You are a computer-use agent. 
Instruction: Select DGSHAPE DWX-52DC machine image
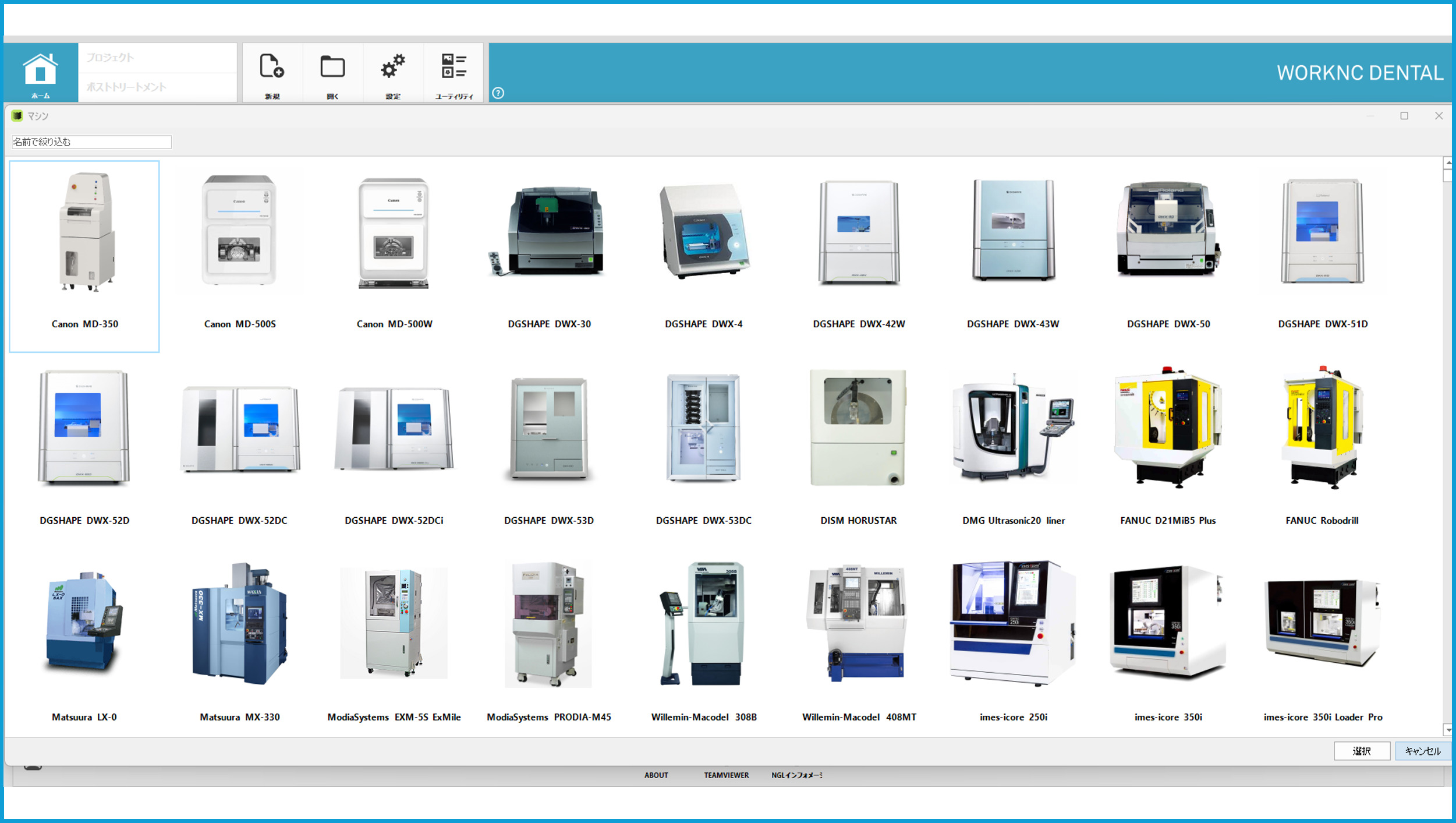239,429
